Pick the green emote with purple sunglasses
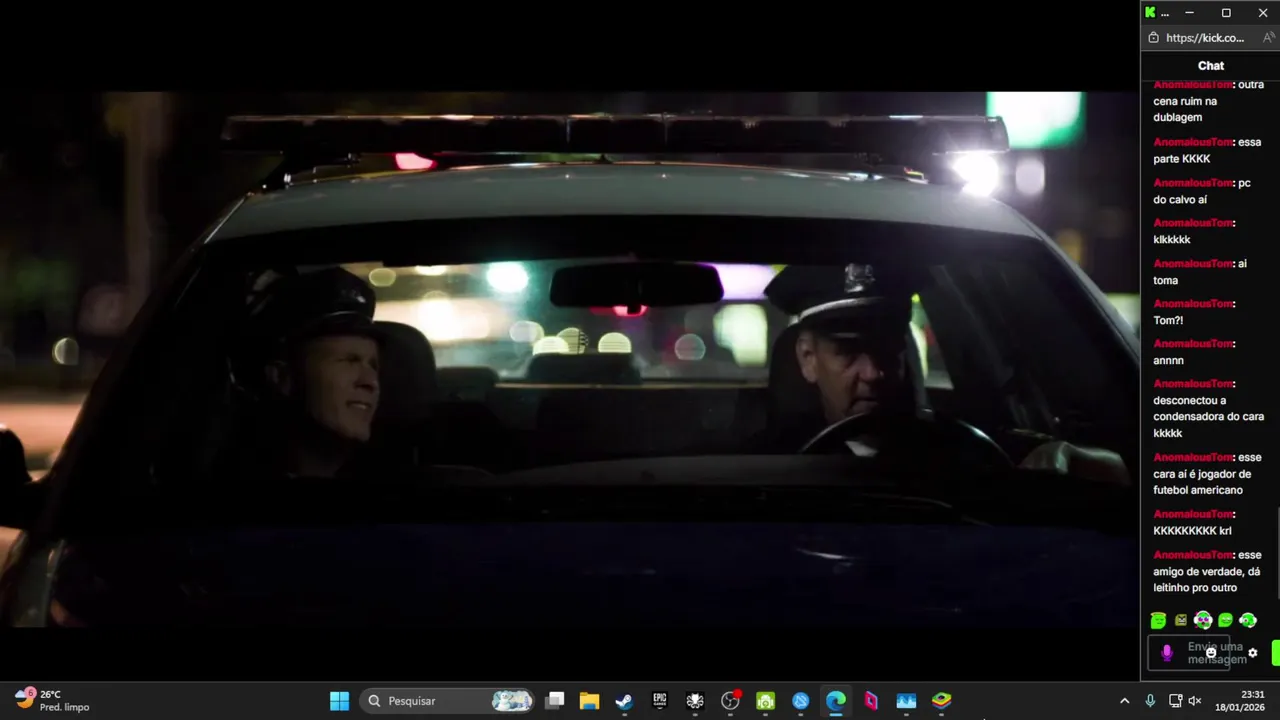 [x=1203, y=620]
